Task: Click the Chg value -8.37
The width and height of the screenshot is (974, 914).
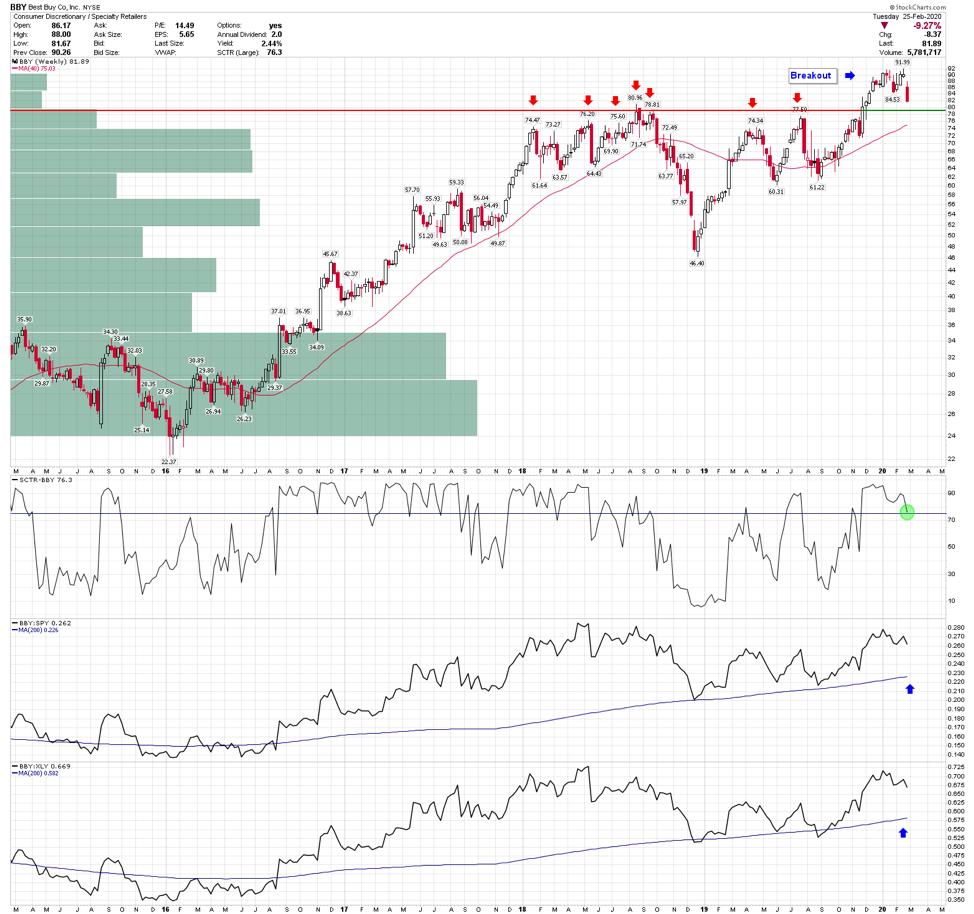Action: (x=932, y=34)
